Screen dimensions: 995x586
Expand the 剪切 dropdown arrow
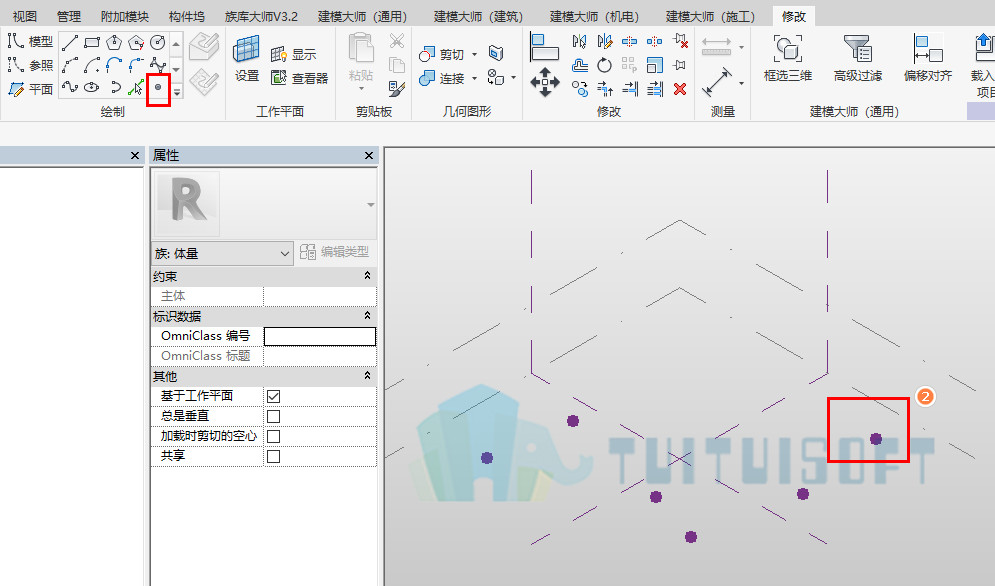click(x=474, y=55)
